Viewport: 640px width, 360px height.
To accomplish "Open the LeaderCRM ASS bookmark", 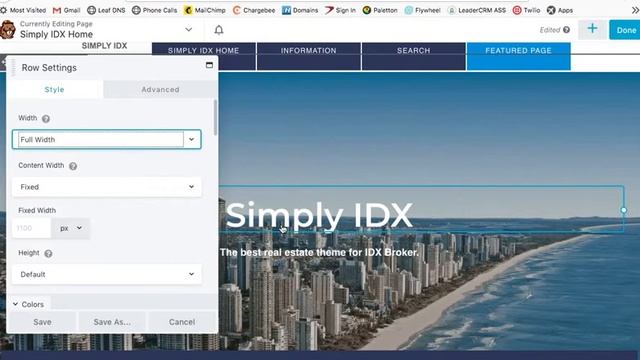I will 477,10.
